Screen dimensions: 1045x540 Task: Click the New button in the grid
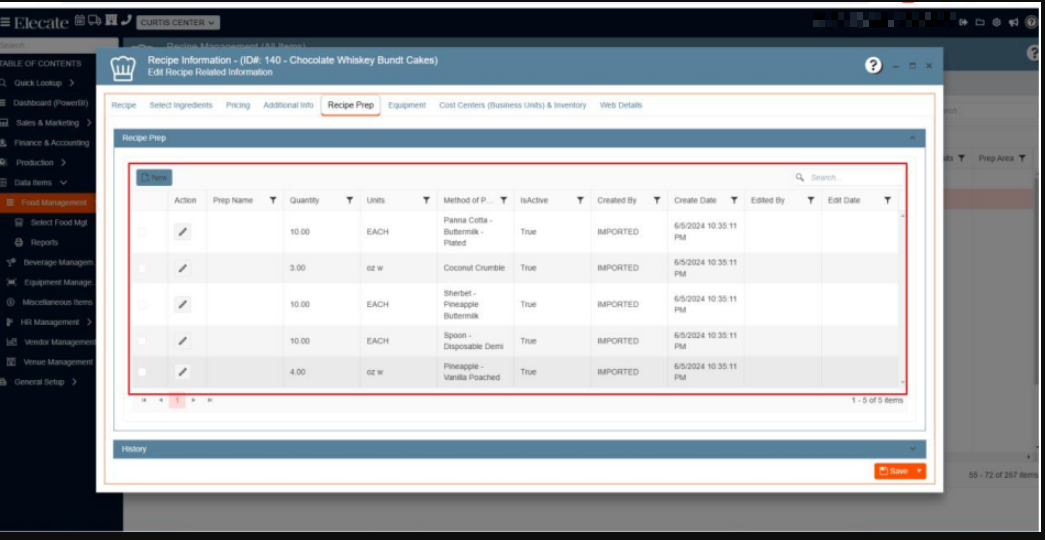tap(154, 177)
